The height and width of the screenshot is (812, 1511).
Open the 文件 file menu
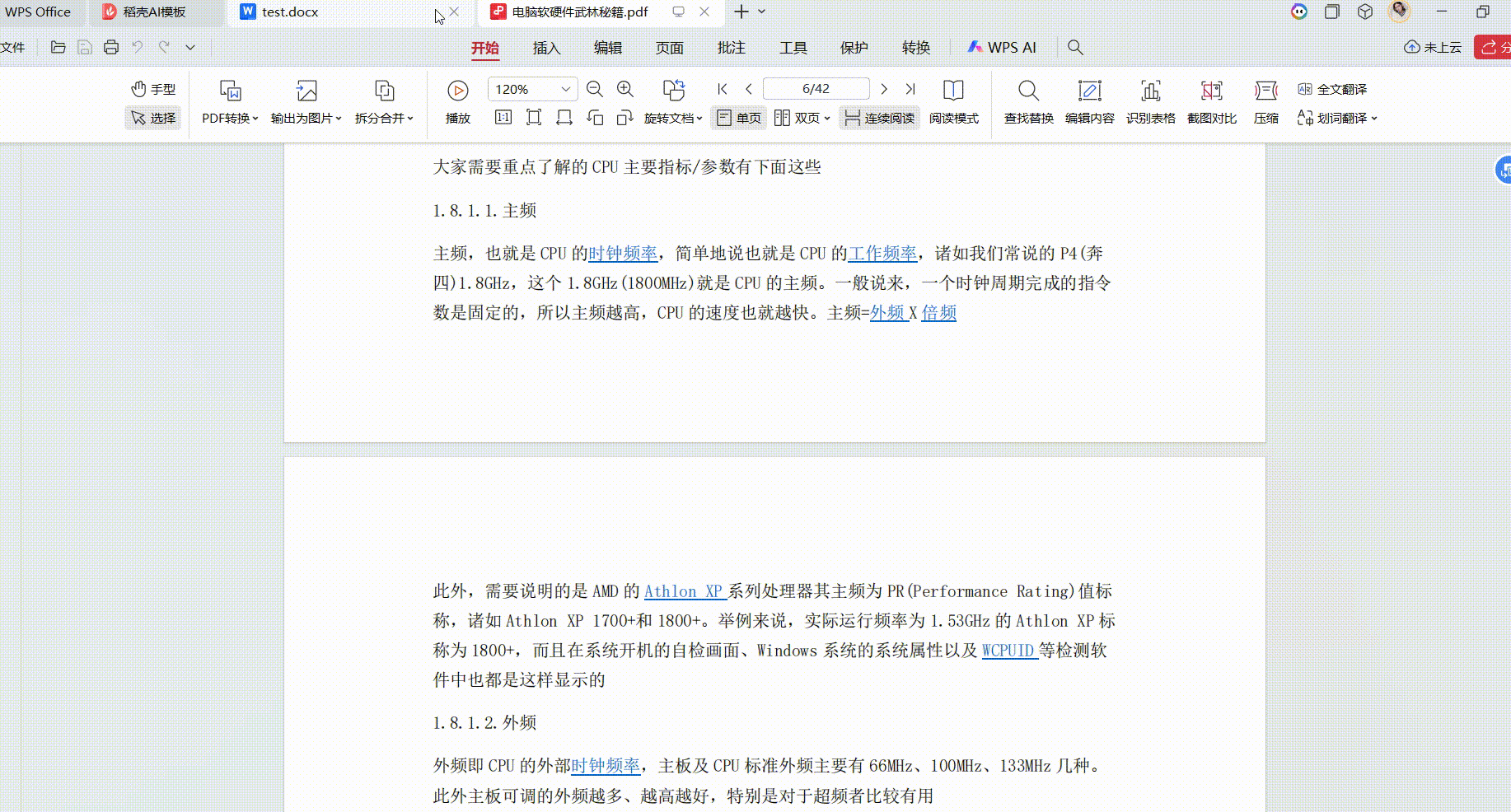pos(13,48)
